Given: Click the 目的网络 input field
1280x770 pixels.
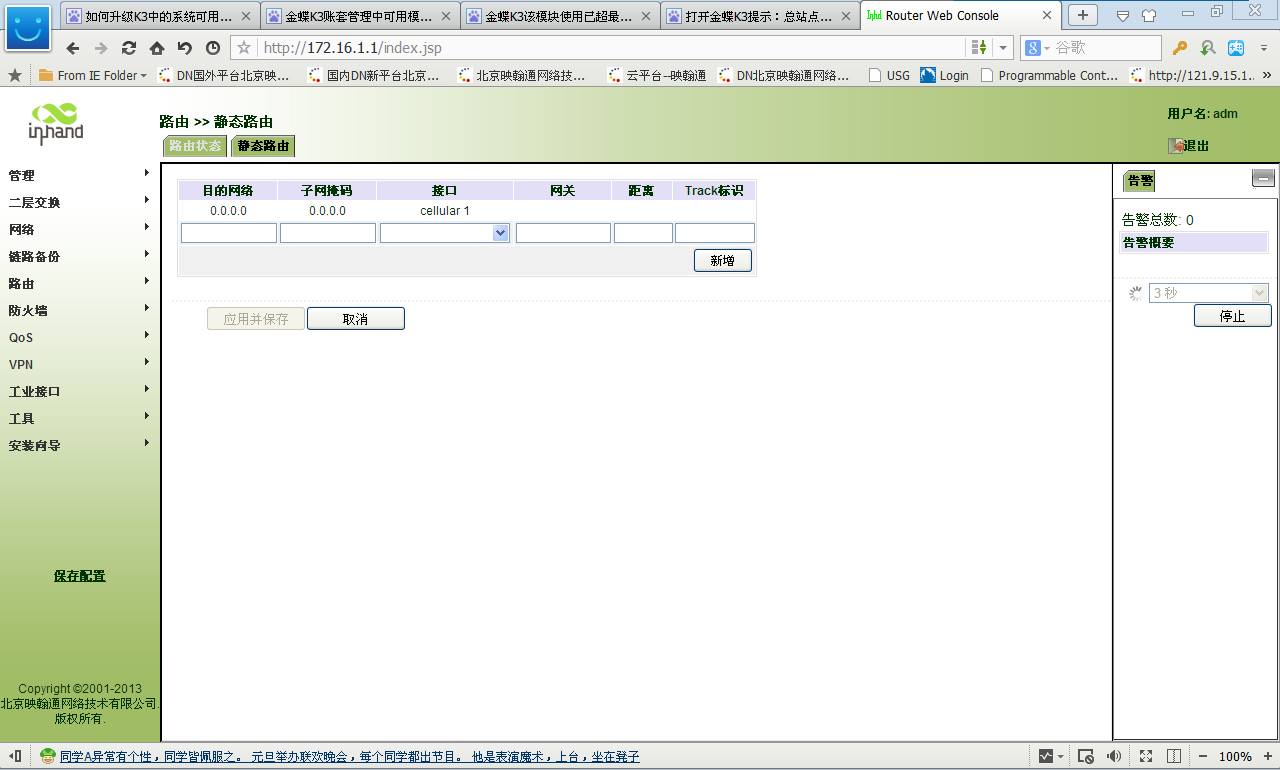Looking at the screenshot, I should [228, 233].
